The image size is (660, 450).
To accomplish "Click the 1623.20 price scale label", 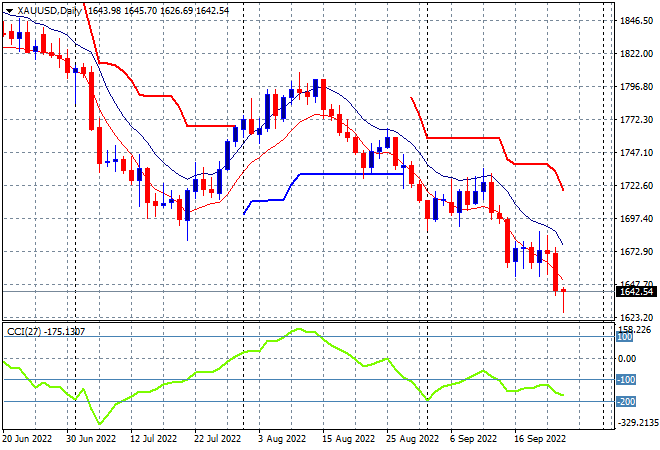I will point(636,317).
